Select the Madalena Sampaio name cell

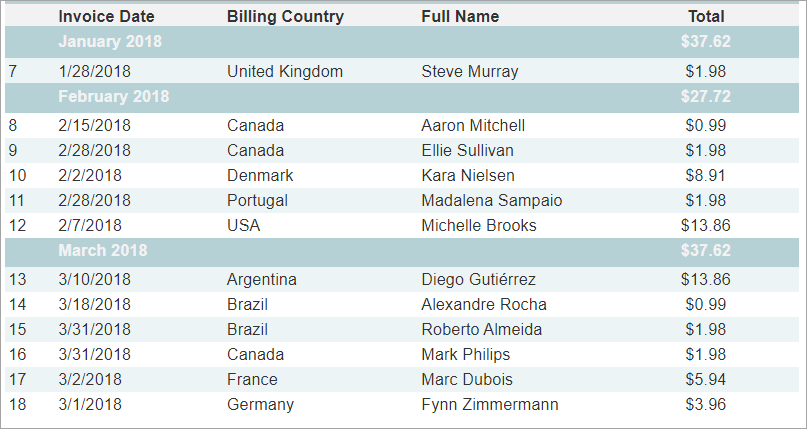[492, 200]
